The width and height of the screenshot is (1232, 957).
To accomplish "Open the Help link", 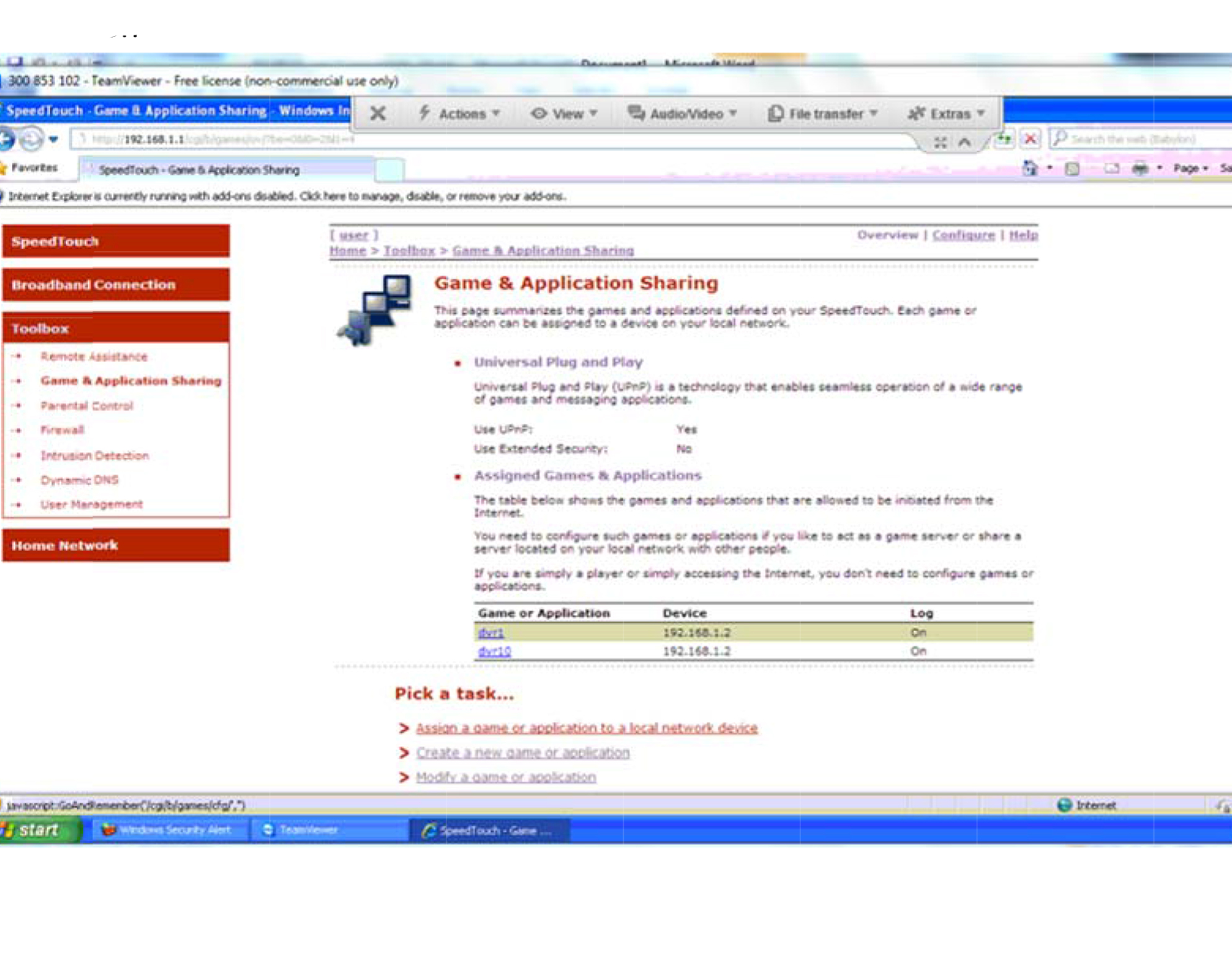I will pos(1024,235).
